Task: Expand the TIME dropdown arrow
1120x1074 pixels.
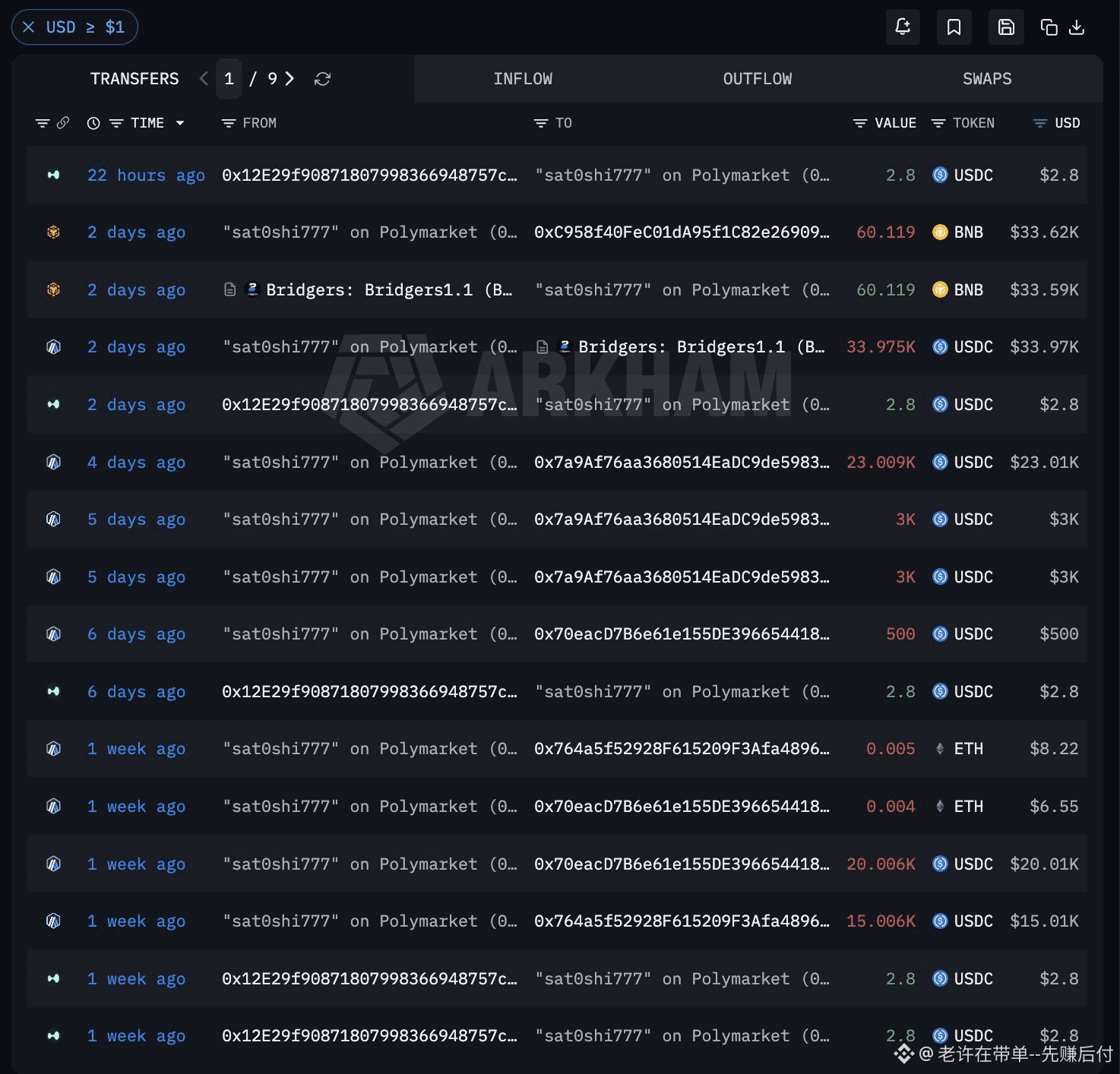Action: pos(180,123)
